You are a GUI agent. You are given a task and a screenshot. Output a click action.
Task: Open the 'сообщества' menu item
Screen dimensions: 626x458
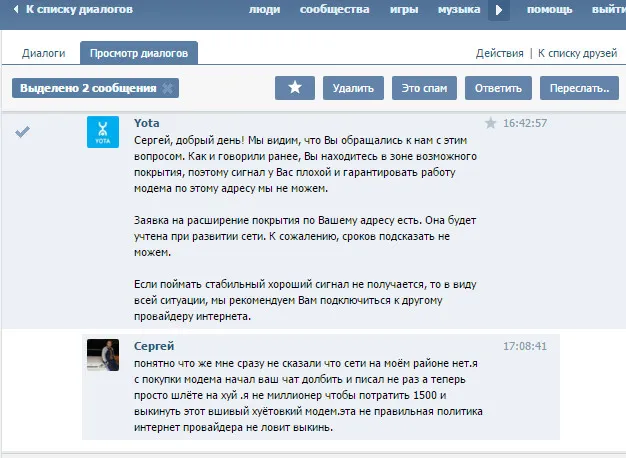pos(335,10)
